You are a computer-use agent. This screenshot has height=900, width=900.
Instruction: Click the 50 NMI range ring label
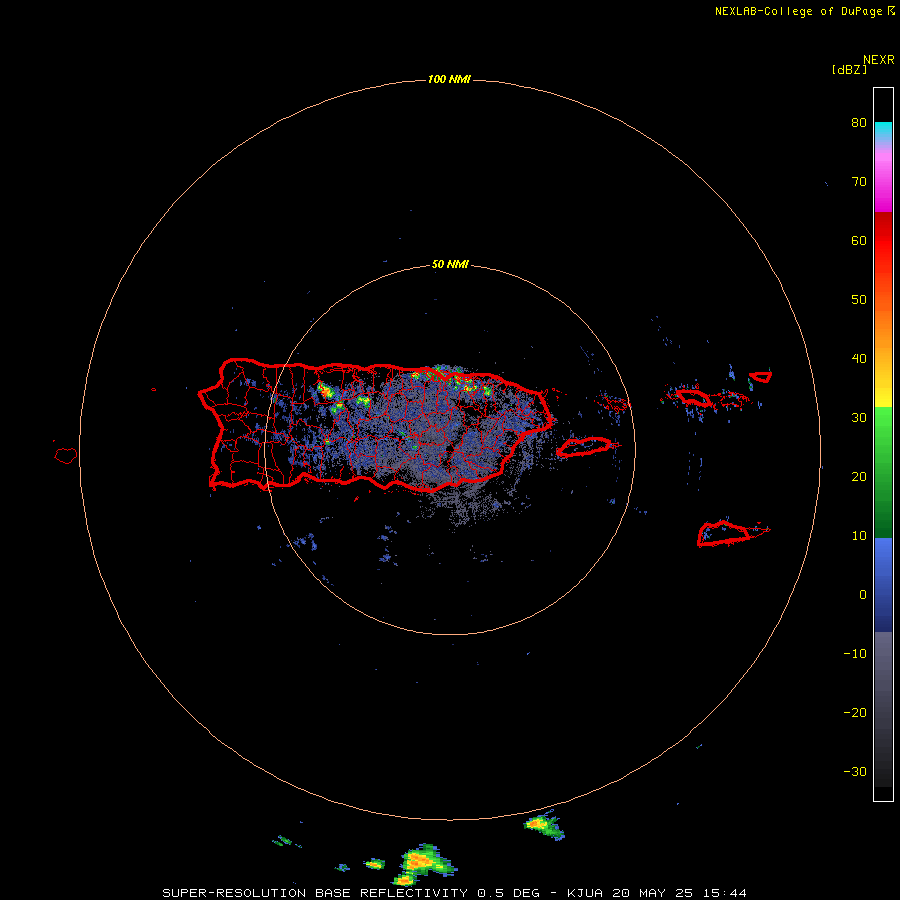[x=450, y=265]
